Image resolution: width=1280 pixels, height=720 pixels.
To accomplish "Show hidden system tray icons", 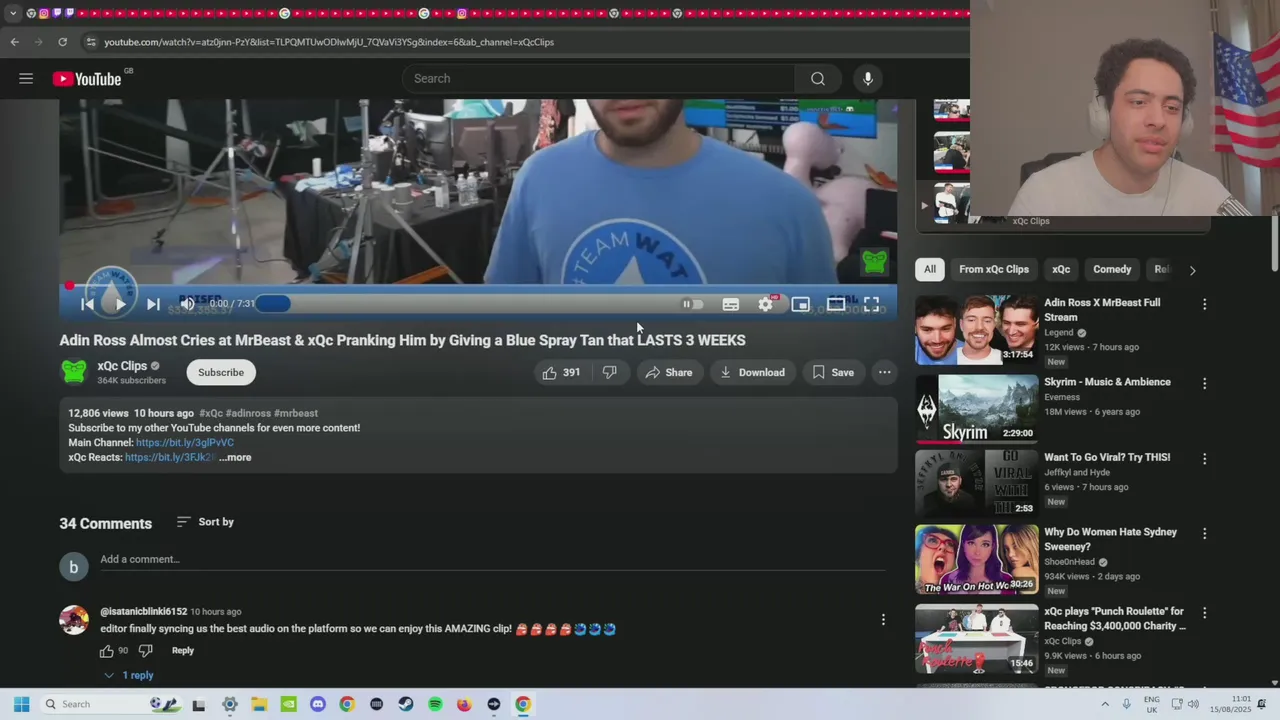I will (x=1105, y=704).
